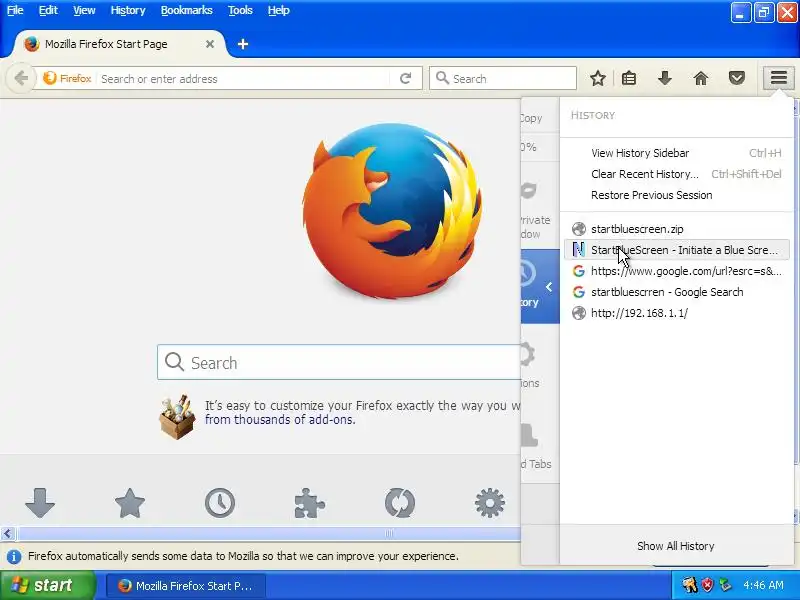This screenshot has height=600, width=800.
Task: Click the Back arrow button
Action: (x=21, y=79)
